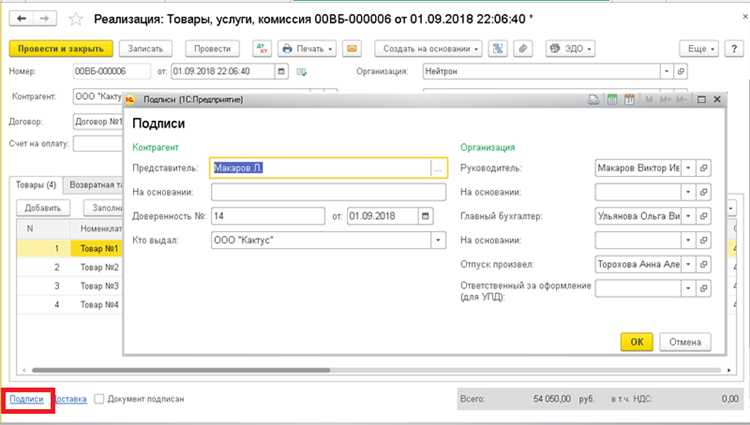Viewport: 750px width, 425px height.
Task: Go back with the left arrow button
Action: pyautogui.click(x=21, y=19)
